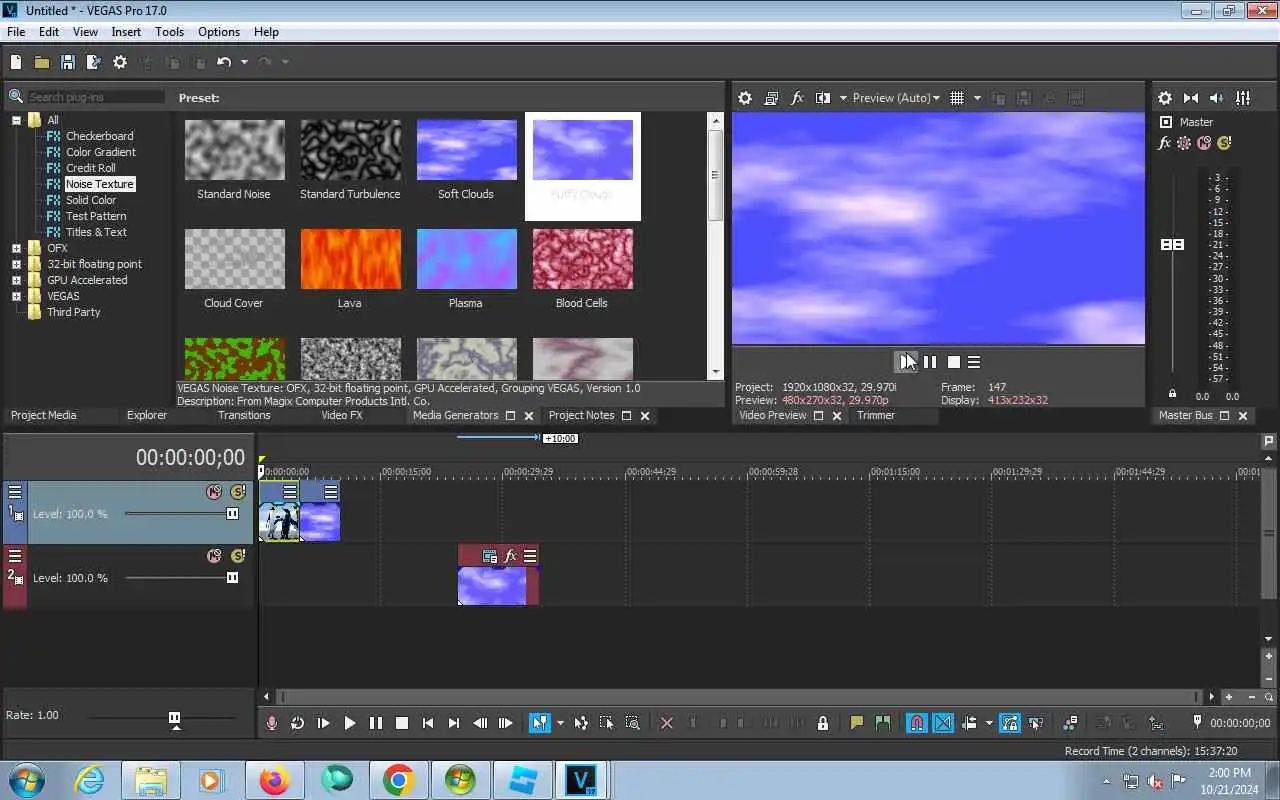This screenshot has height=800, width=1280.
Task: Open the Split Screen View dropdown arrow
Action: click(x=843, y=98)
